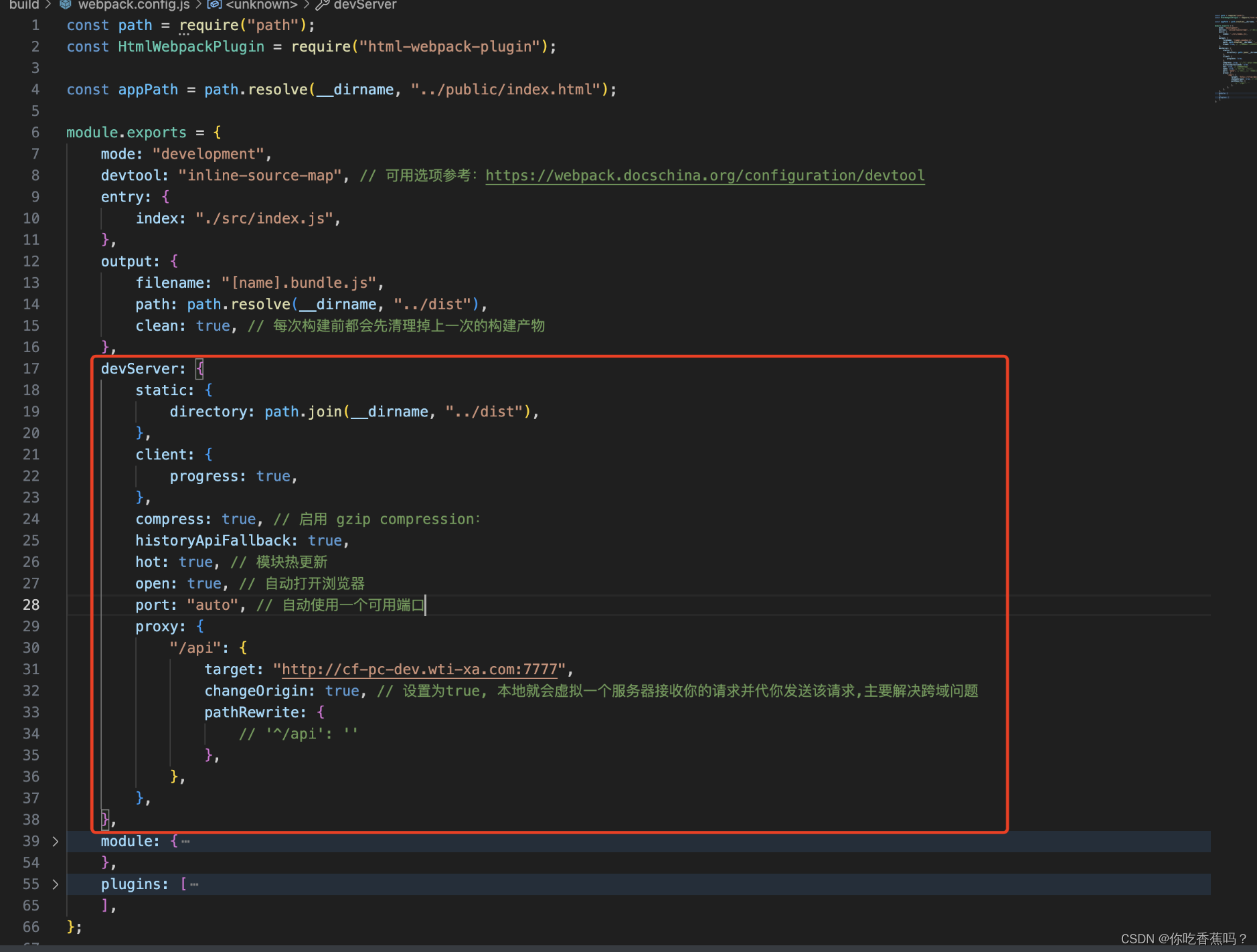Click the proxy key on line 29

[157, 627]
